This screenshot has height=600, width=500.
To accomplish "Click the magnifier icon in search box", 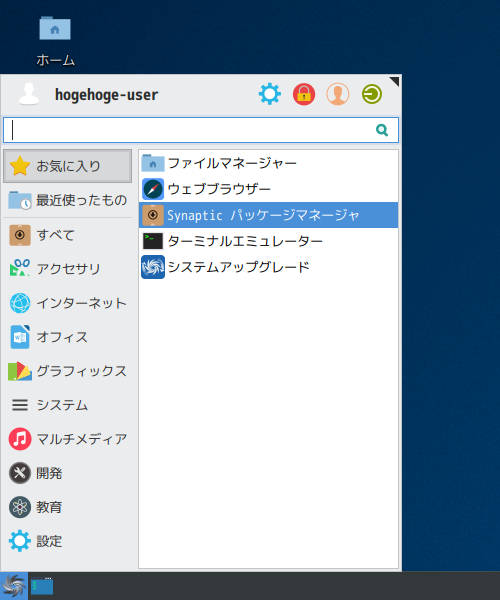I will 382,130.
